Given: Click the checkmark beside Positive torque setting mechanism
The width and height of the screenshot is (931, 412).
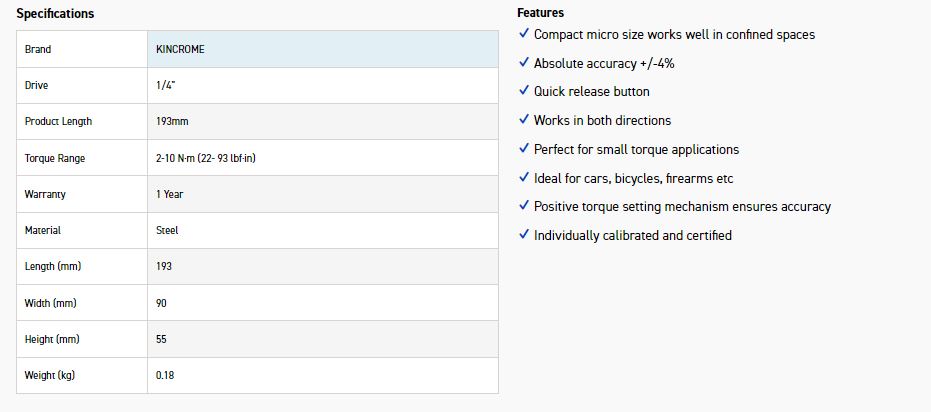Looking at the screenshot, I should [x=524, y=206].
